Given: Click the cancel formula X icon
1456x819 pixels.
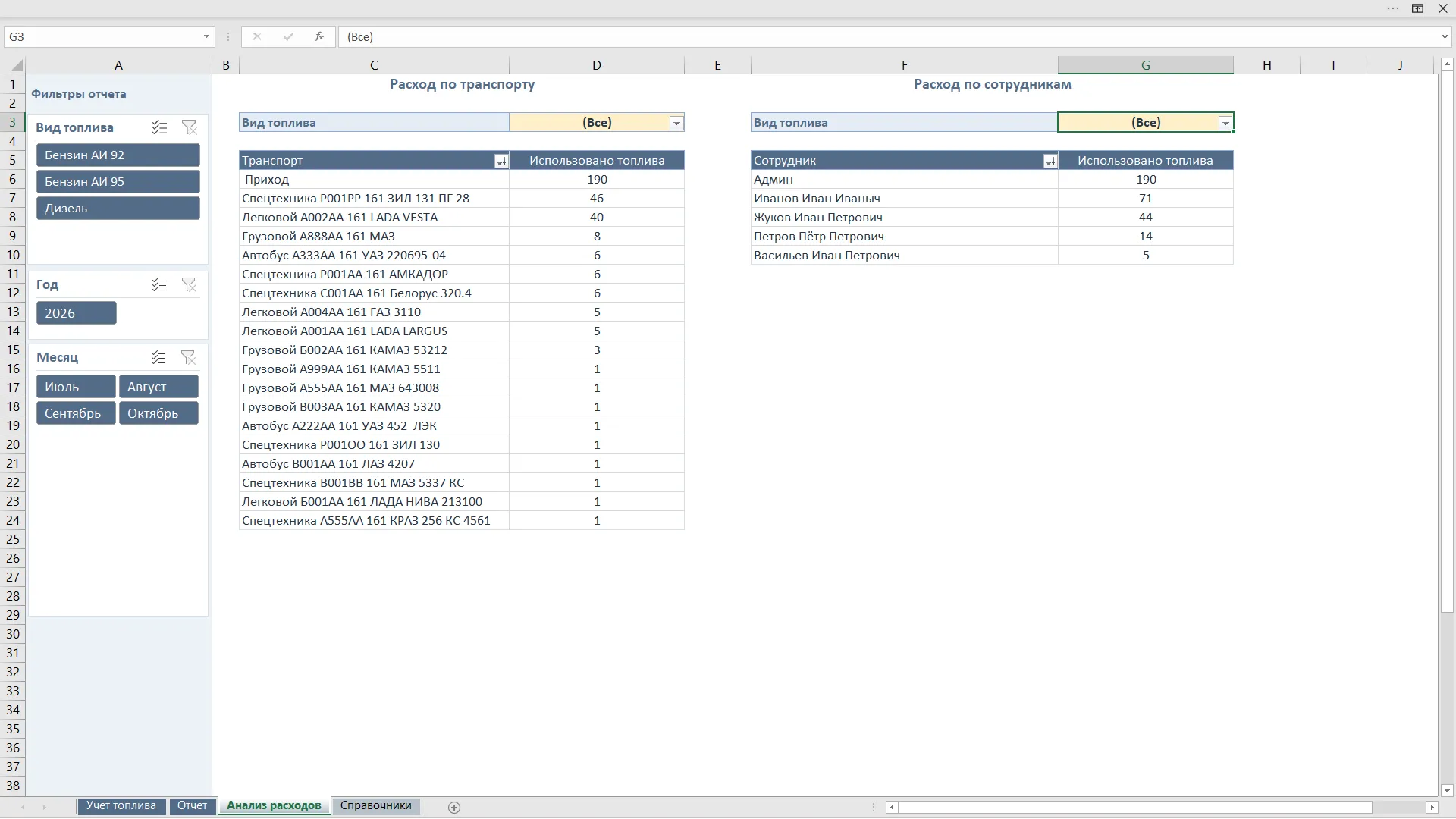Looking at the screenshot, I should (256, 36).
